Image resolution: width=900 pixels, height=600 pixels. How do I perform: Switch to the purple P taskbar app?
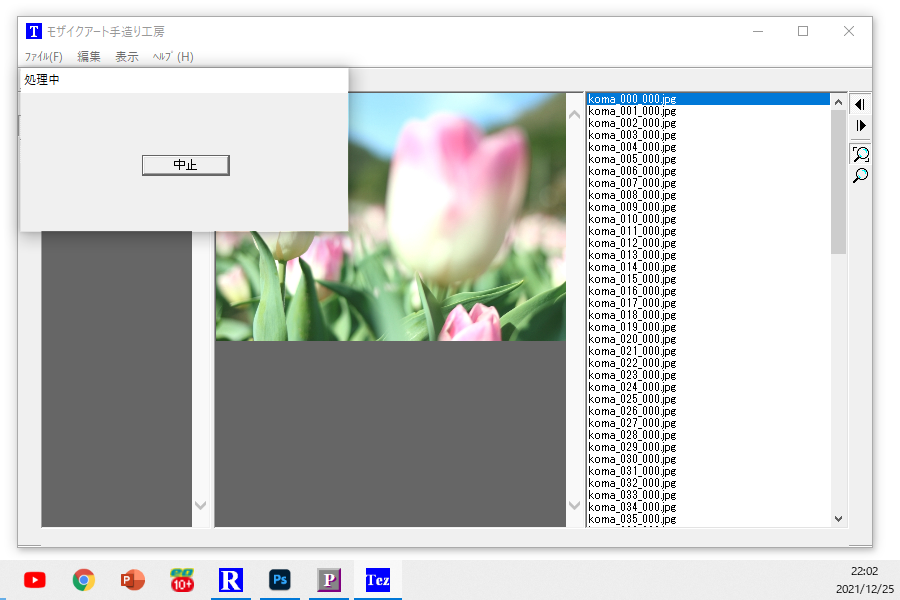click(329, 580)
